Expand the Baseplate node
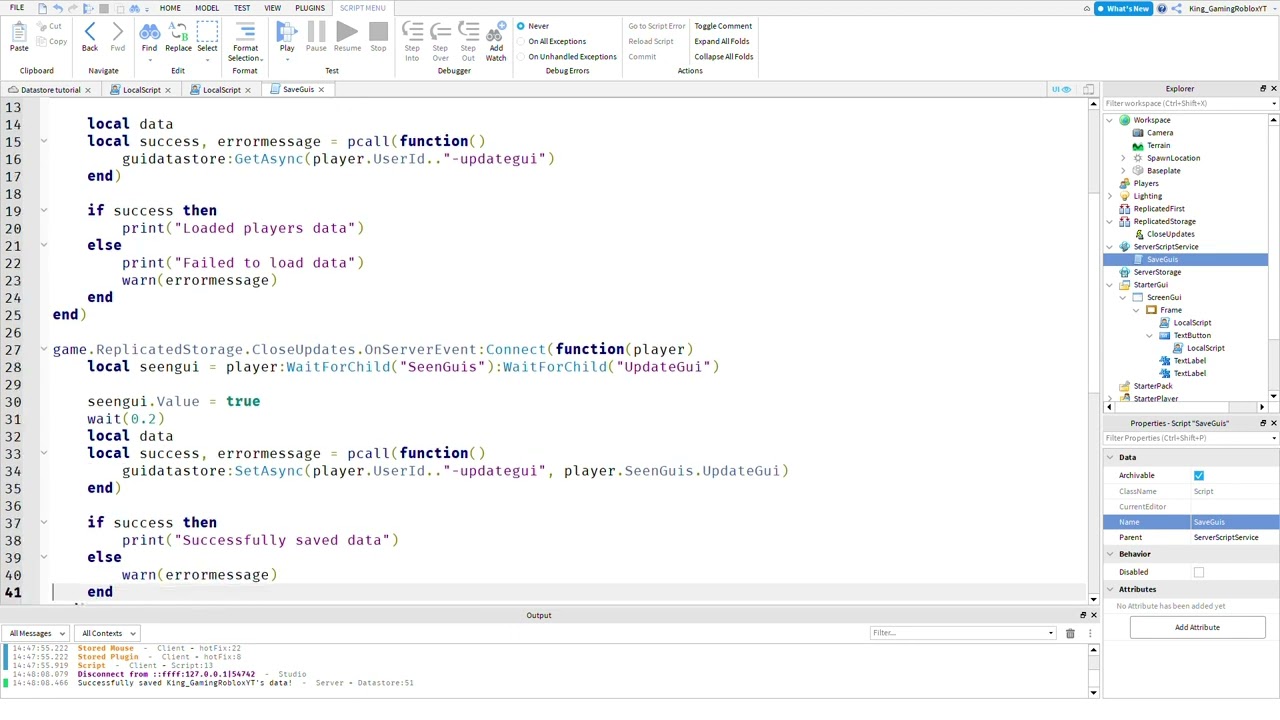This screenshot has width=1280, height=720. point(1123,171)
